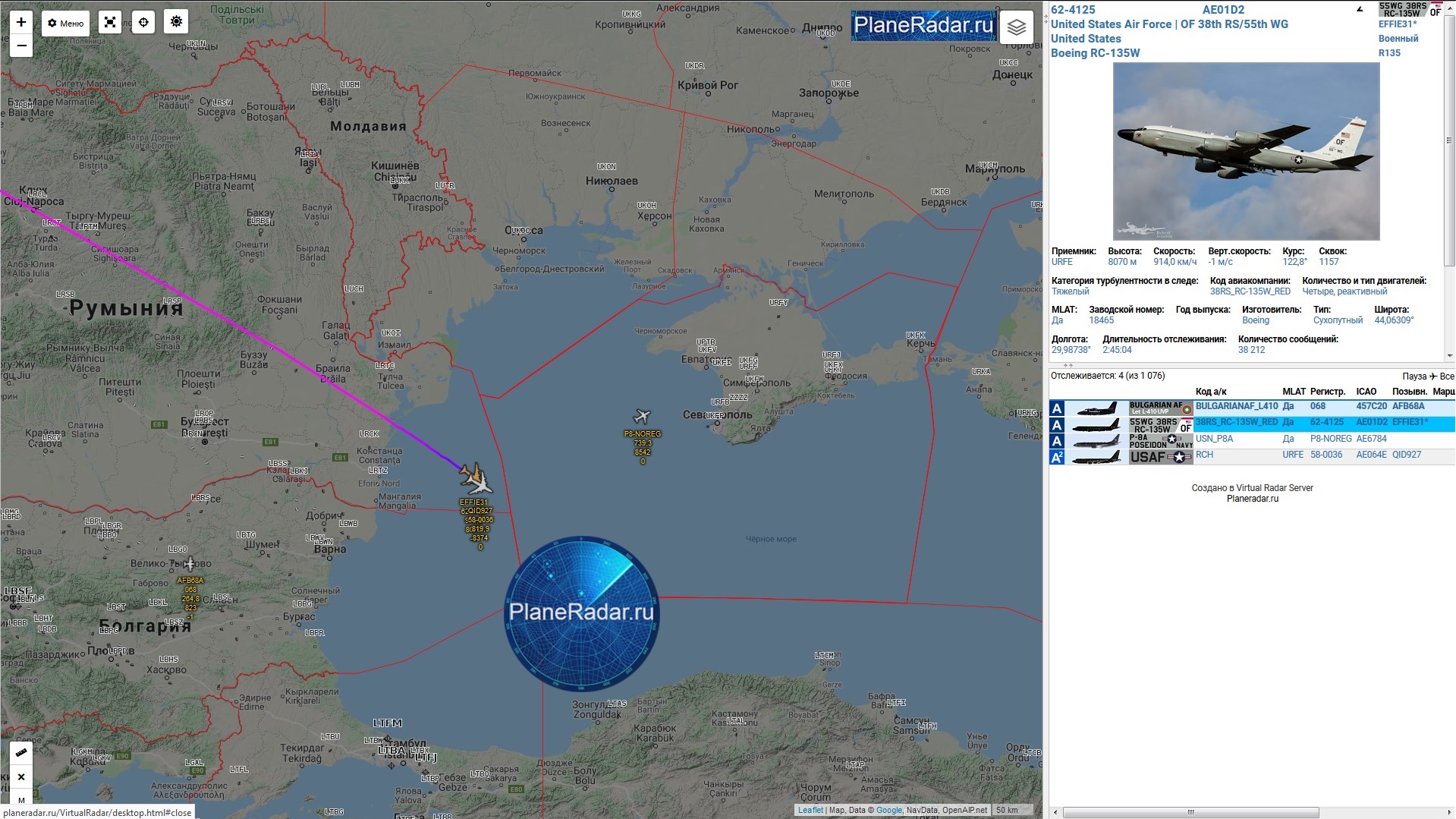This screenshot has width=1456, height=819.
Task: Open the Planeradar.ru credit link
Action: (x=1253, y=499)
